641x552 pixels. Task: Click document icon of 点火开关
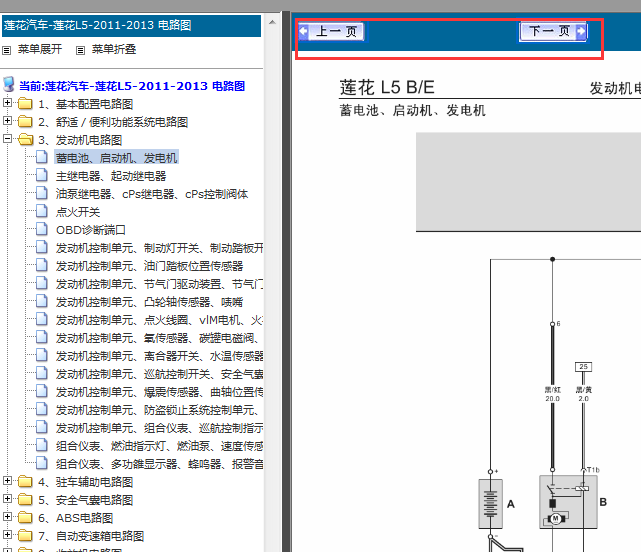pyautogui.click(x=42, y=211)
